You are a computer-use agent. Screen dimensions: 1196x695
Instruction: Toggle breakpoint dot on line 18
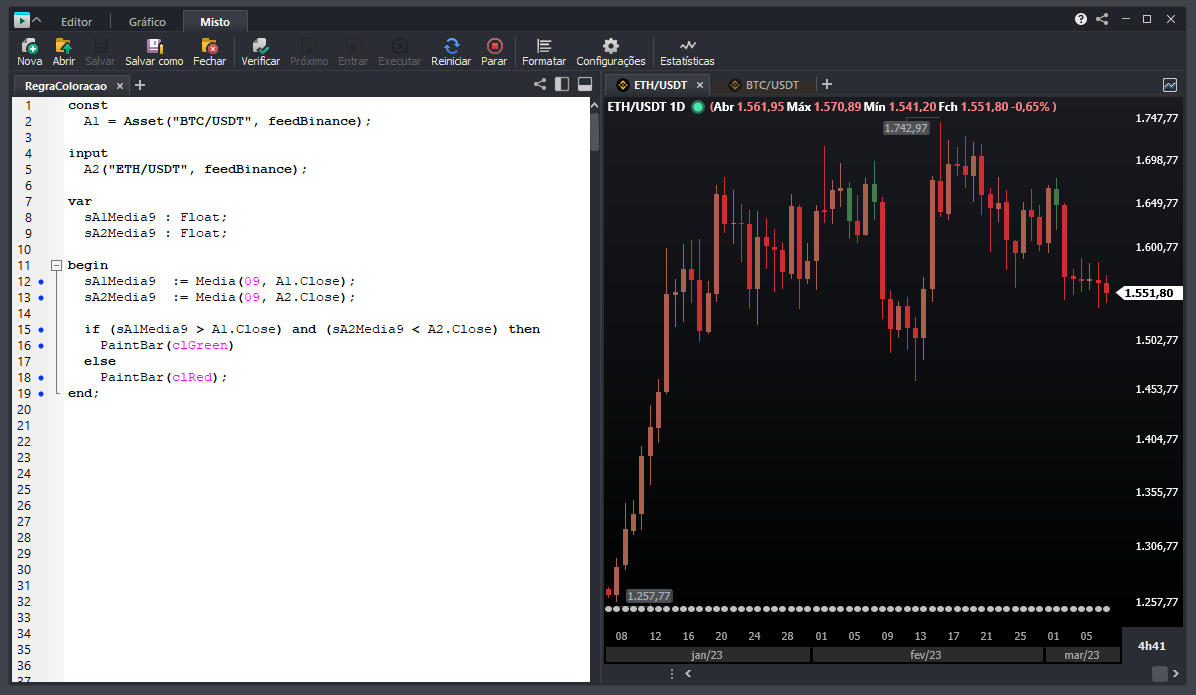(x=41, y=378)
